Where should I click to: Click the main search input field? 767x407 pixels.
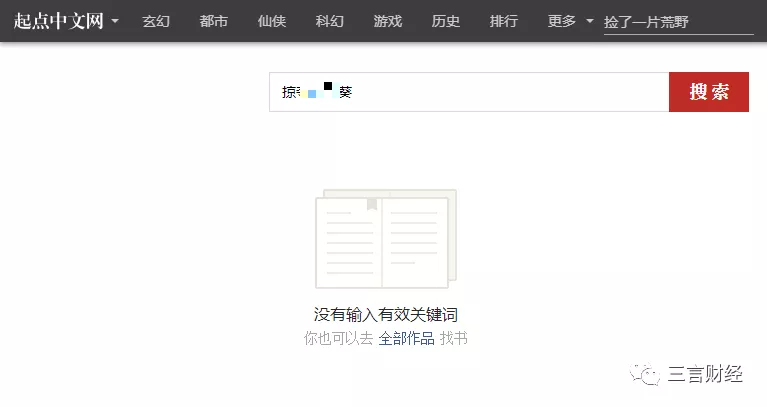click(x=469, y=92)
